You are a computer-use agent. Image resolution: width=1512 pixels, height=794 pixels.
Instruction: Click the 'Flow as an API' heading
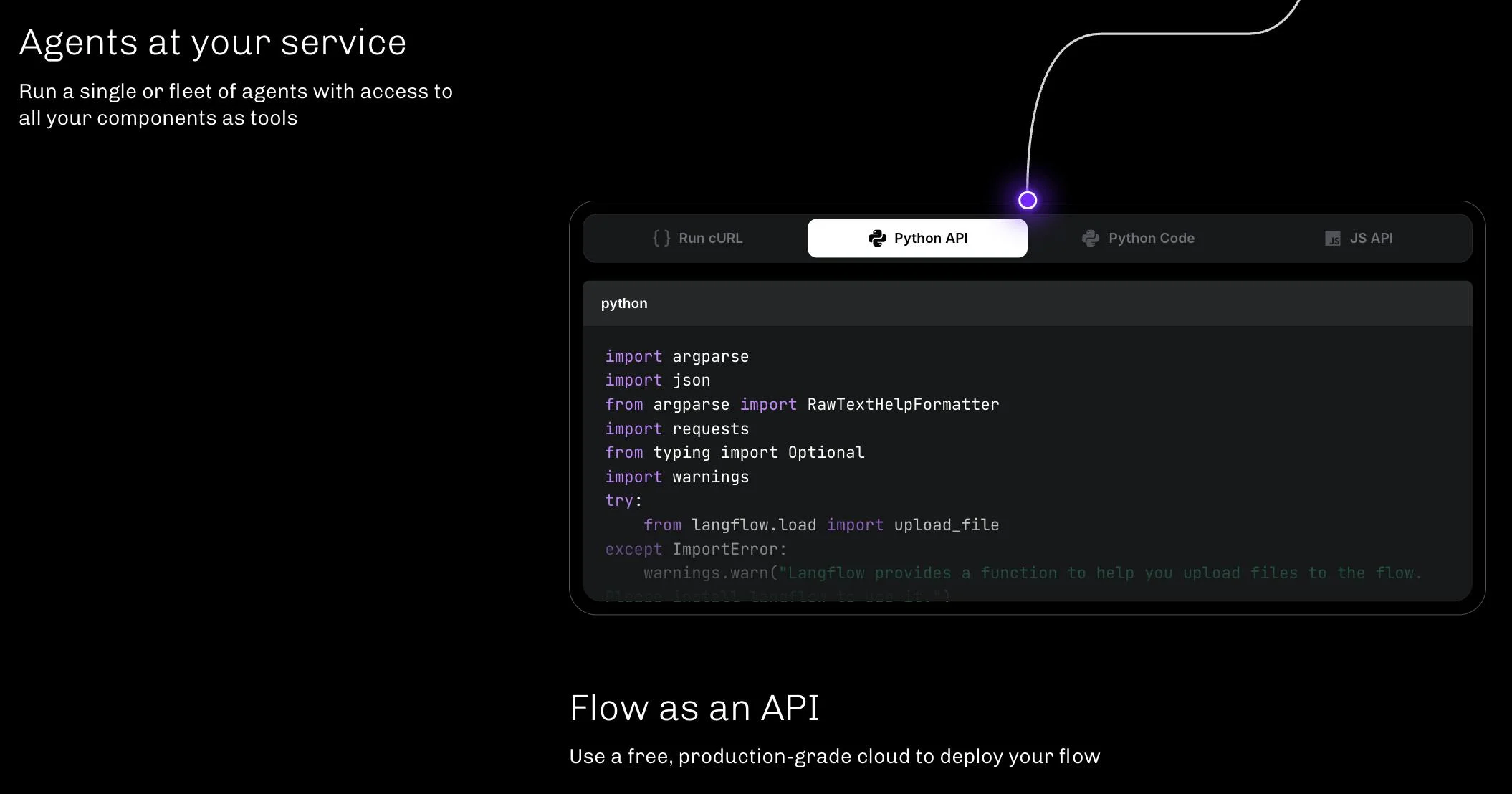[x=694, y=708]
